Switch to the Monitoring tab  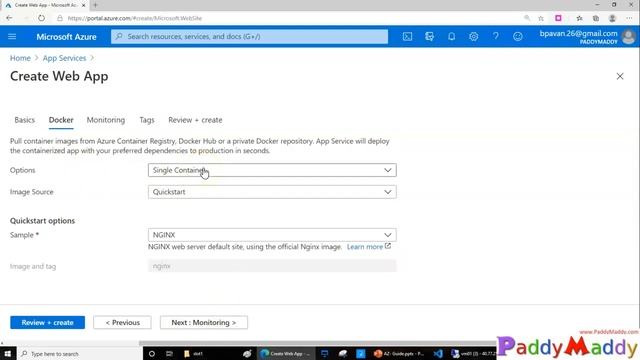(x=106, y=120)
